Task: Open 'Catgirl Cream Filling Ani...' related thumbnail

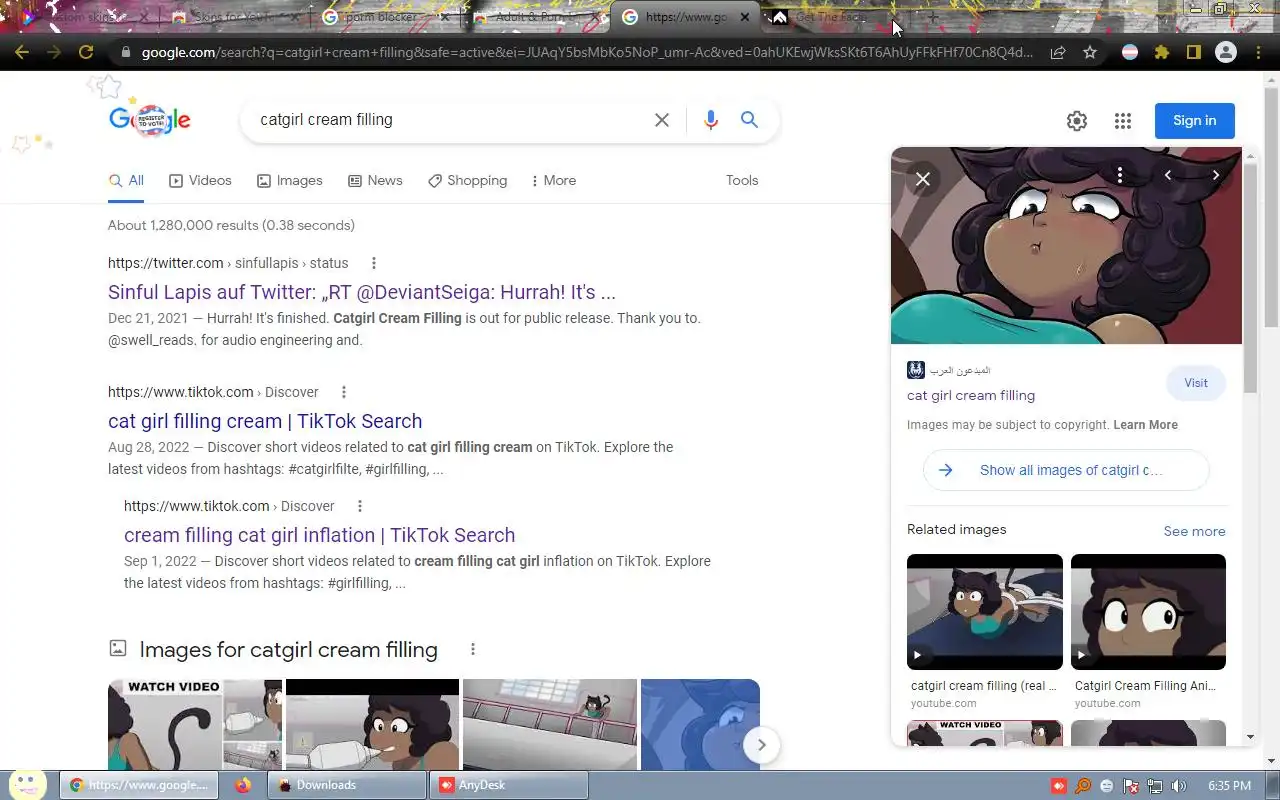Action: [1148, 612]
